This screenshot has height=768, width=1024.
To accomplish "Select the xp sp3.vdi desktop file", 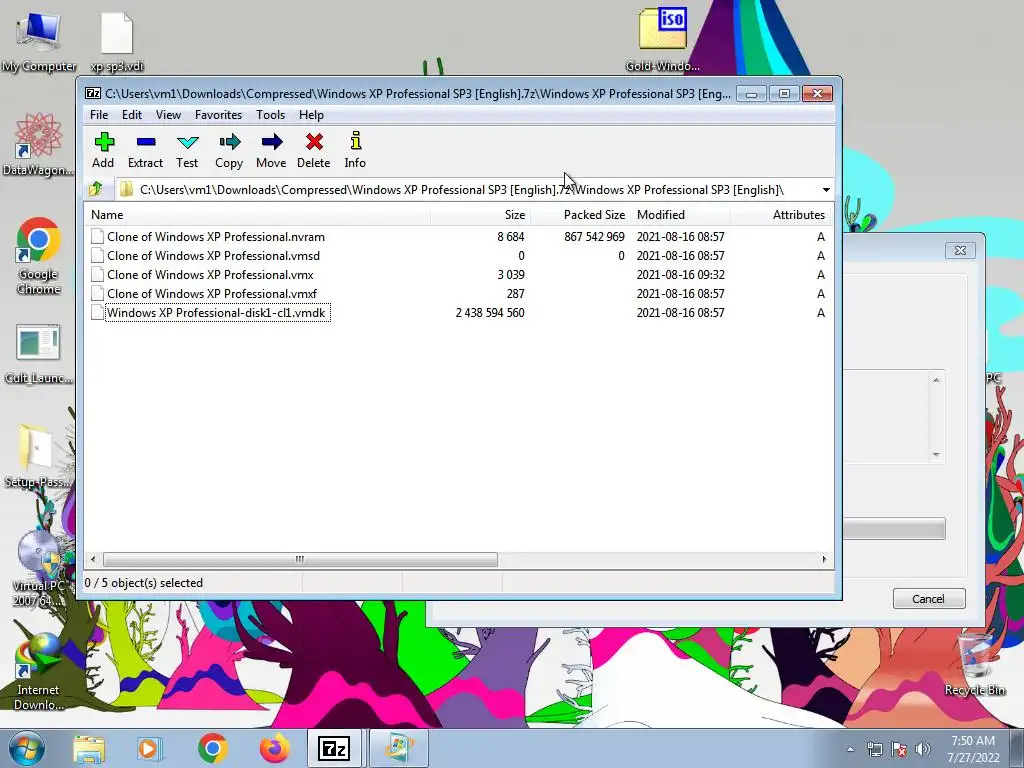I will click(117, 40).
